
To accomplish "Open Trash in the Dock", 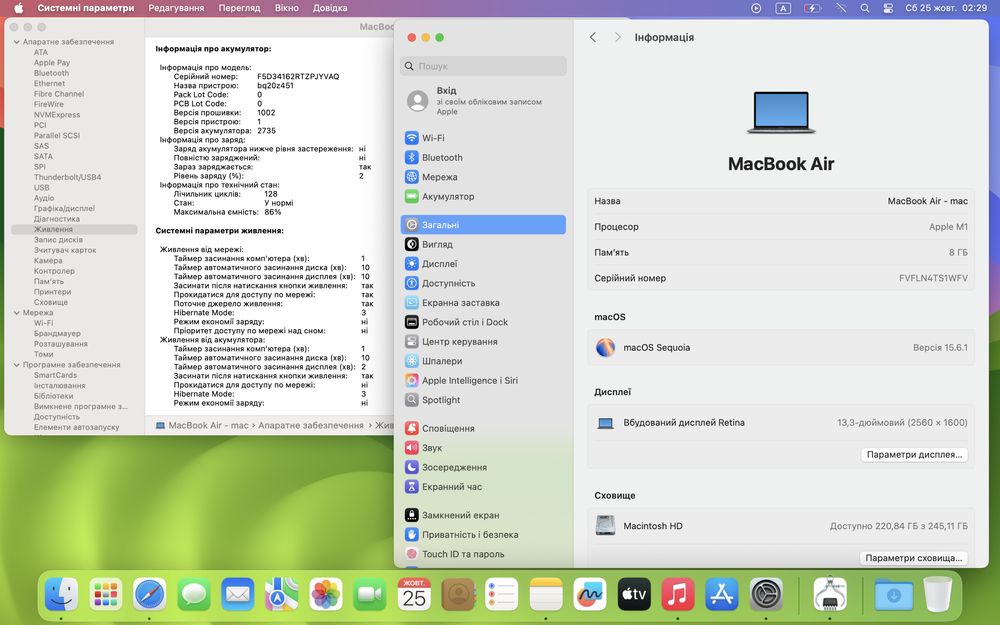I will click(x=938, y=594).
